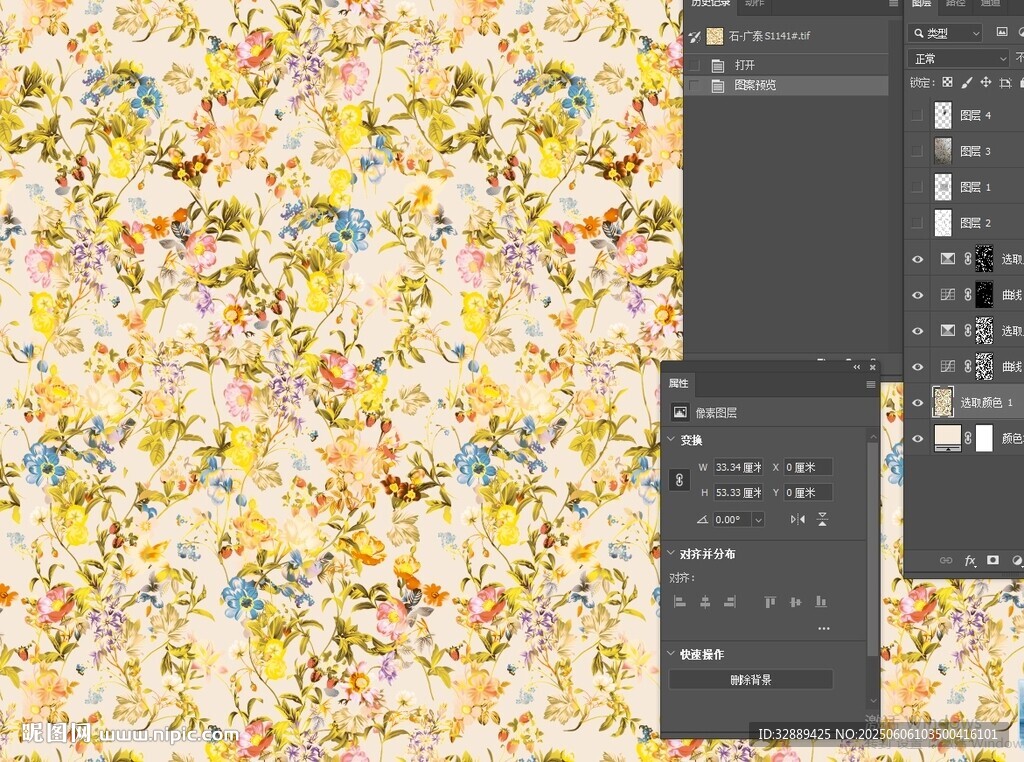Open the 正常 blend mode dropdown
The image size is (1024, 762).
(957, 59)
